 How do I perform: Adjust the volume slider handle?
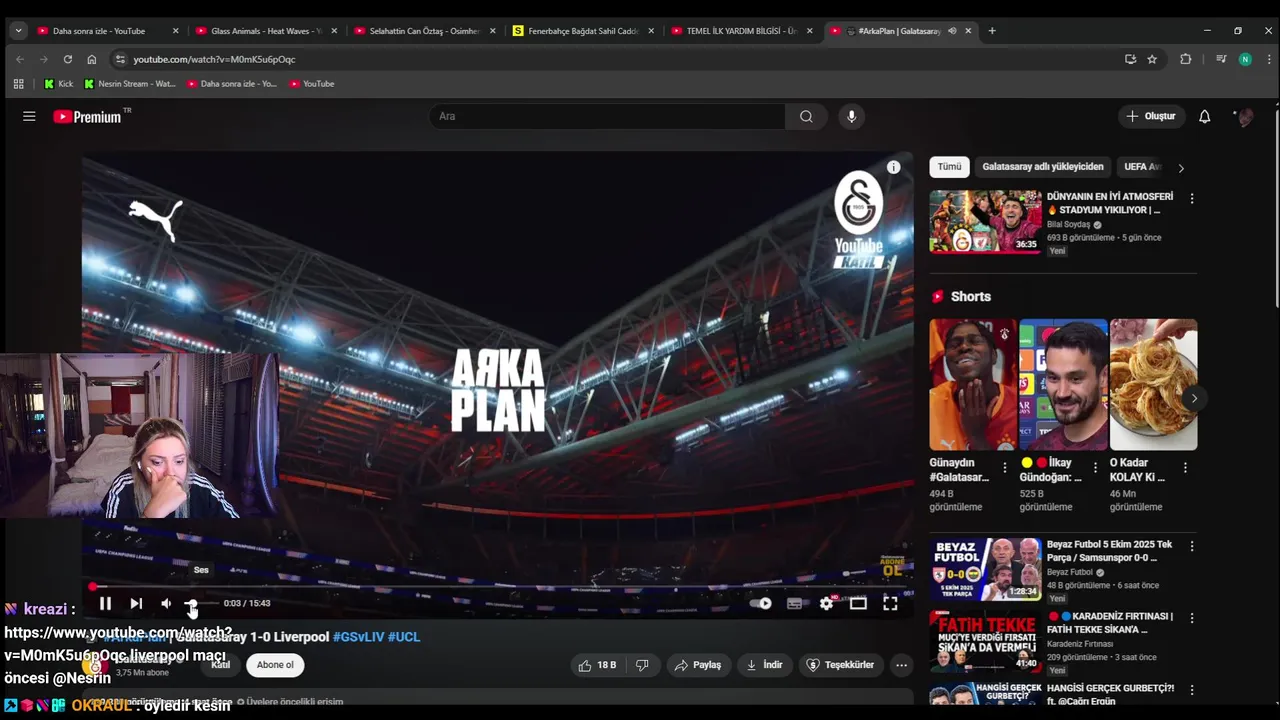[x=191, y=603]
